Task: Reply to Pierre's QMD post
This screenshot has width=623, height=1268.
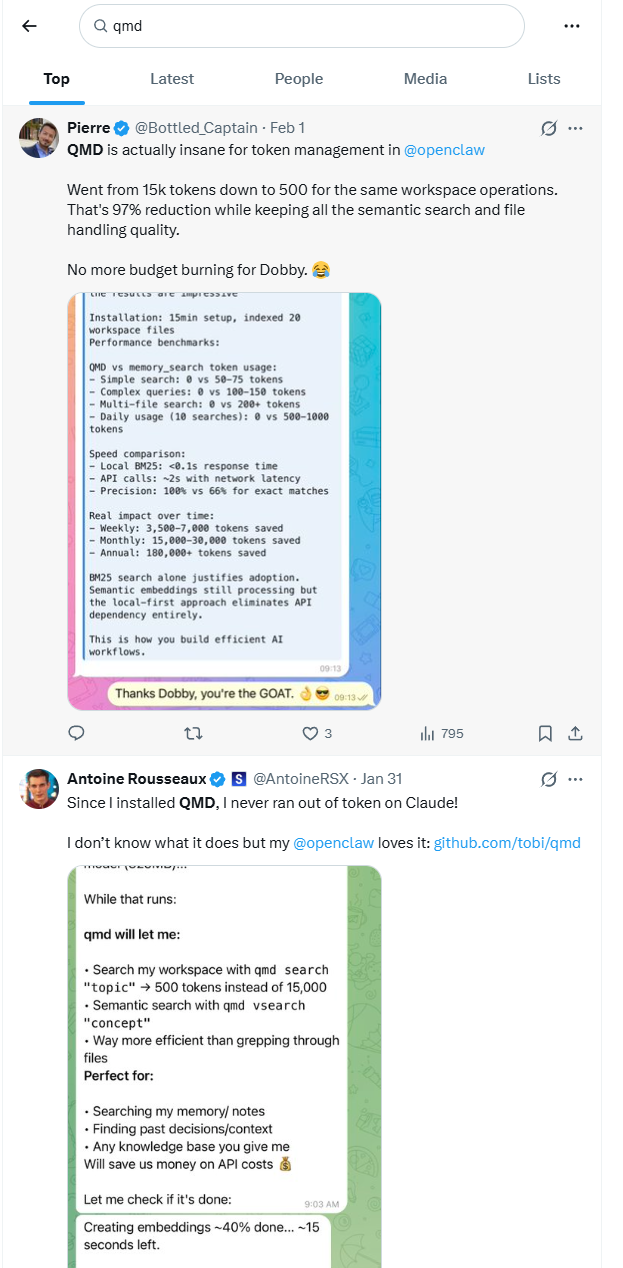Action: [76, 733]
